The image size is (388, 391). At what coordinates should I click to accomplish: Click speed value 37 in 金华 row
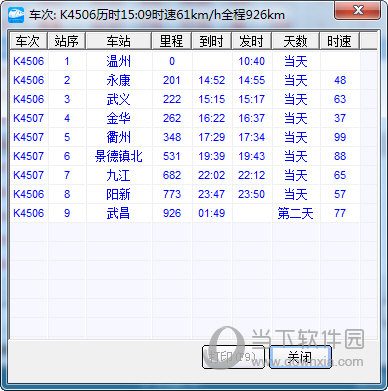340,118
